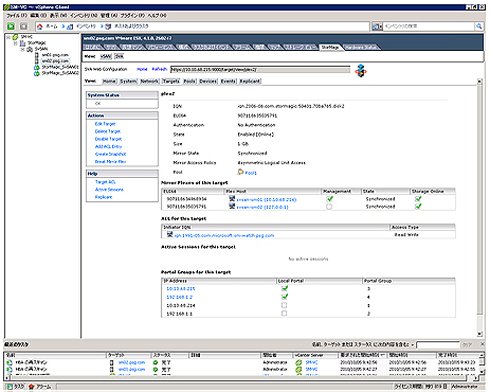Viewport: 490px width, 392px height.
Task: Click the Edit Target action link
Action: [105, 124]
